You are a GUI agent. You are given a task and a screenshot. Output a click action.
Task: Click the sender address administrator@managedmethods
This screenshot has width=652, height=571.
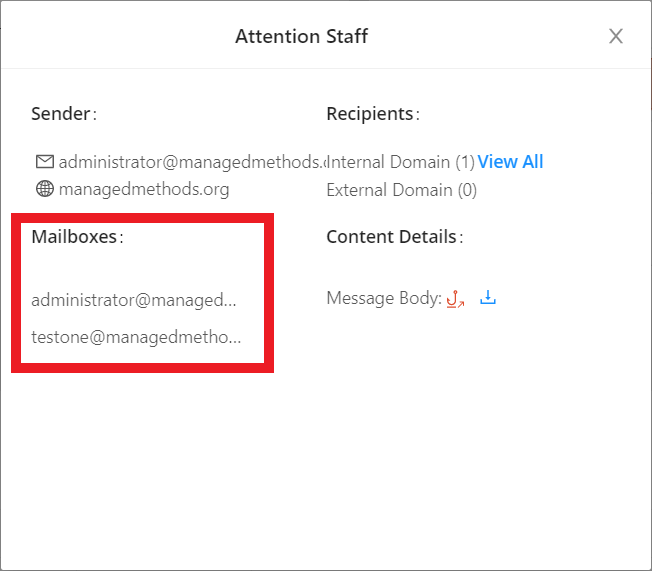pos(192,162)
